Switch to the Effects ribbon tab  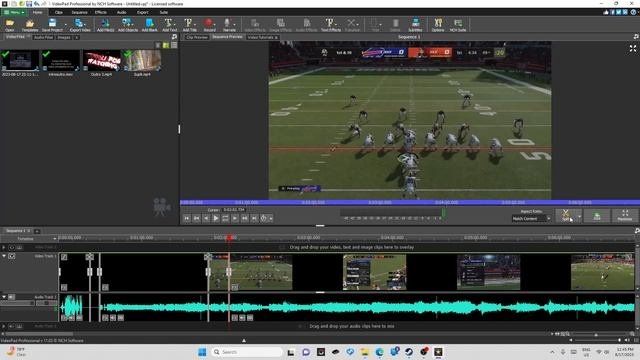coord(101,12)
